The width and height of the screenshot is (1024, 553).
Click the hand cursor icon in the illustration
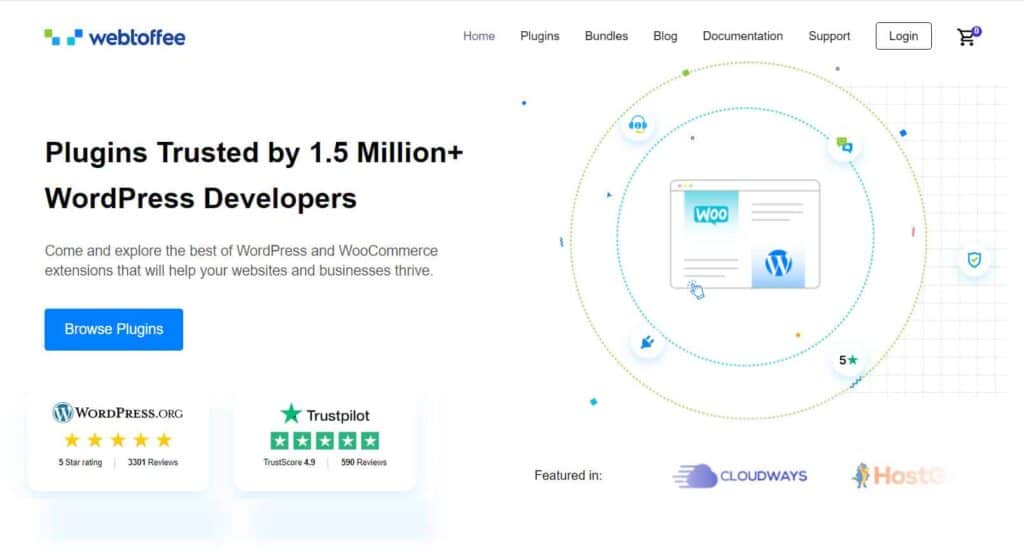(696, 290)
